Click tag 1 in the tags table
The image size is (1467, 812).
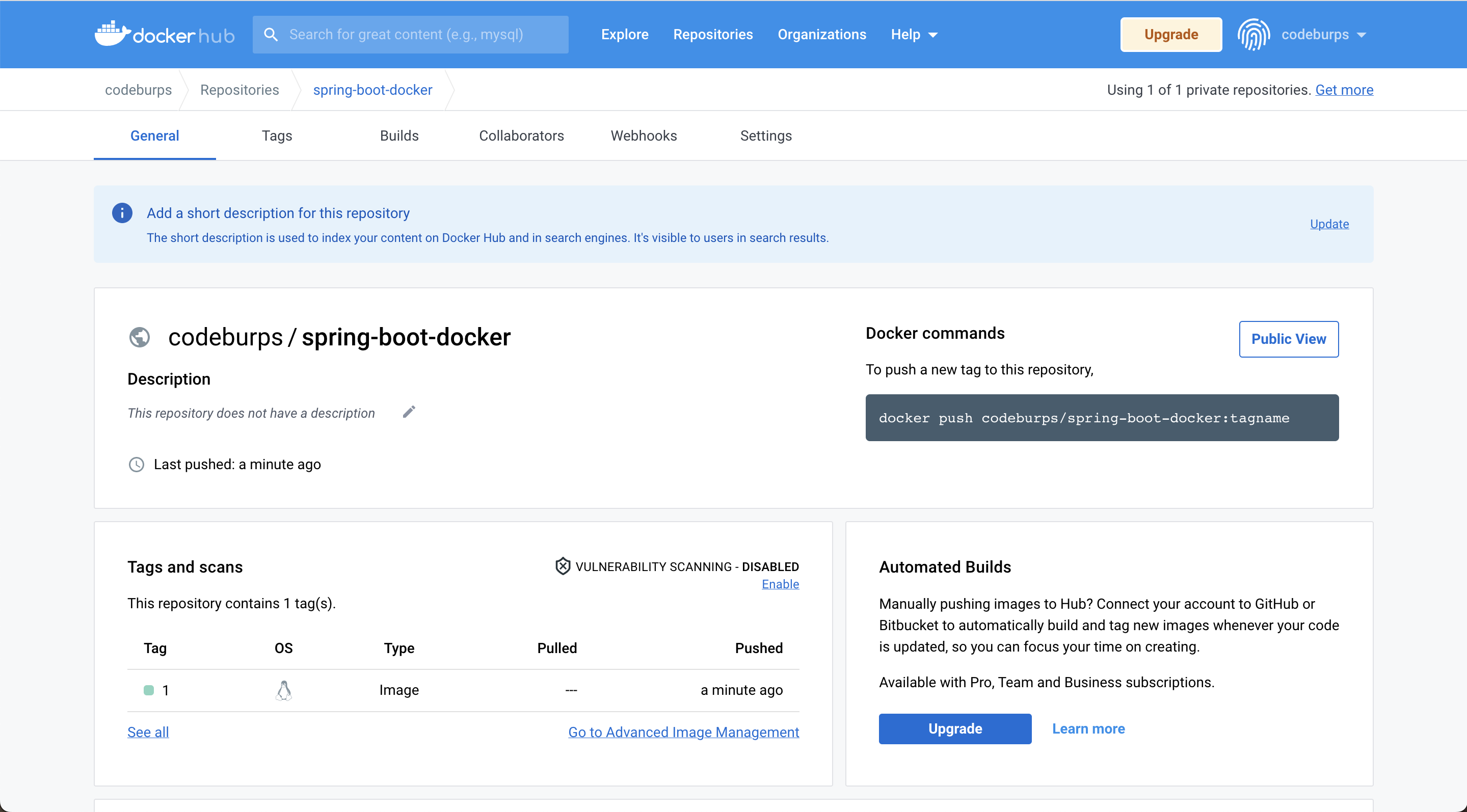(x=166, y=690)
